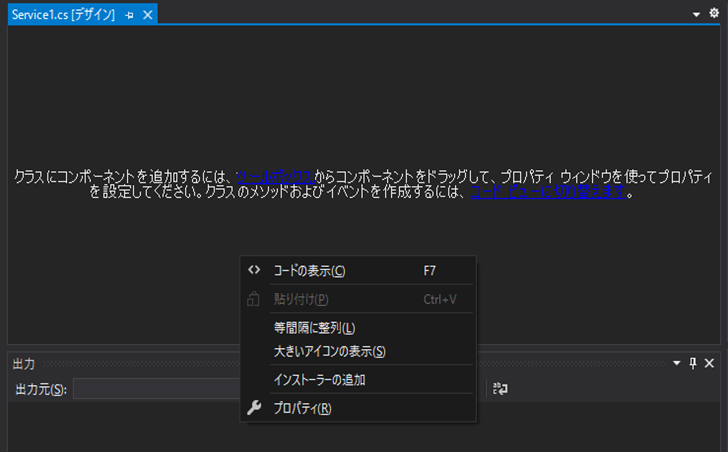Click the gear icon near tab strip
Image resolution: width=728 pixels, height=452 pixels.
tap(714, 13)
